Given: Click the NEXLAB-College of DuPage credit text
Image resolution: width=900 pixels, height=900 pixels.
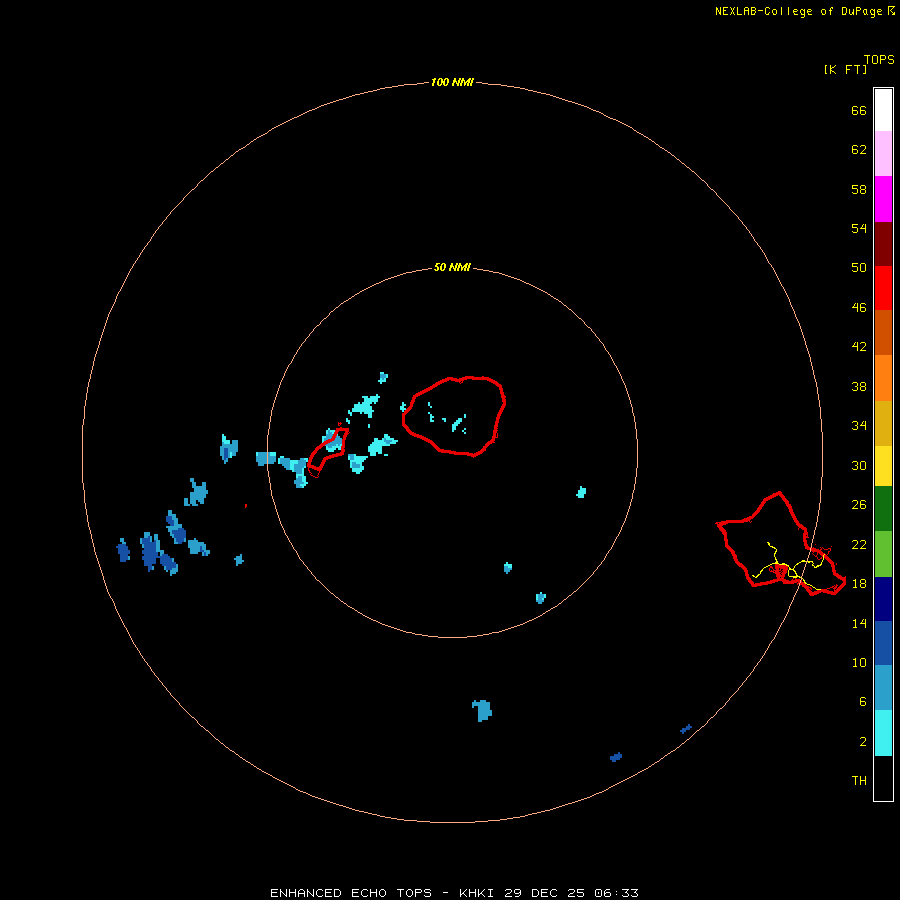Looking at the screenshot, I should tap(804, 11).
